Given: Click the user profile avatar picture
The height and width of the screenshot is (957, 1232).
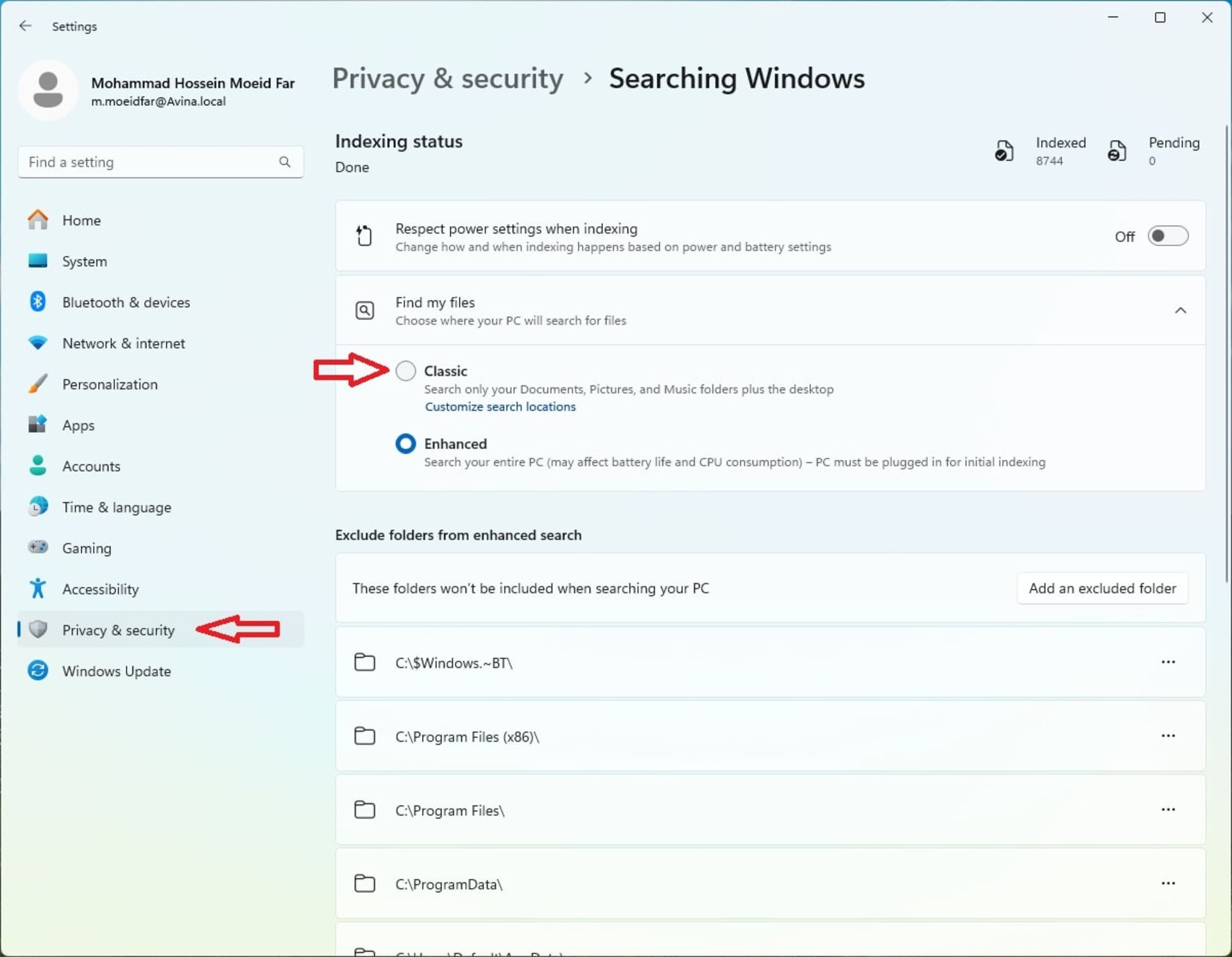Looking at the screenshot, I should [48, 90].
